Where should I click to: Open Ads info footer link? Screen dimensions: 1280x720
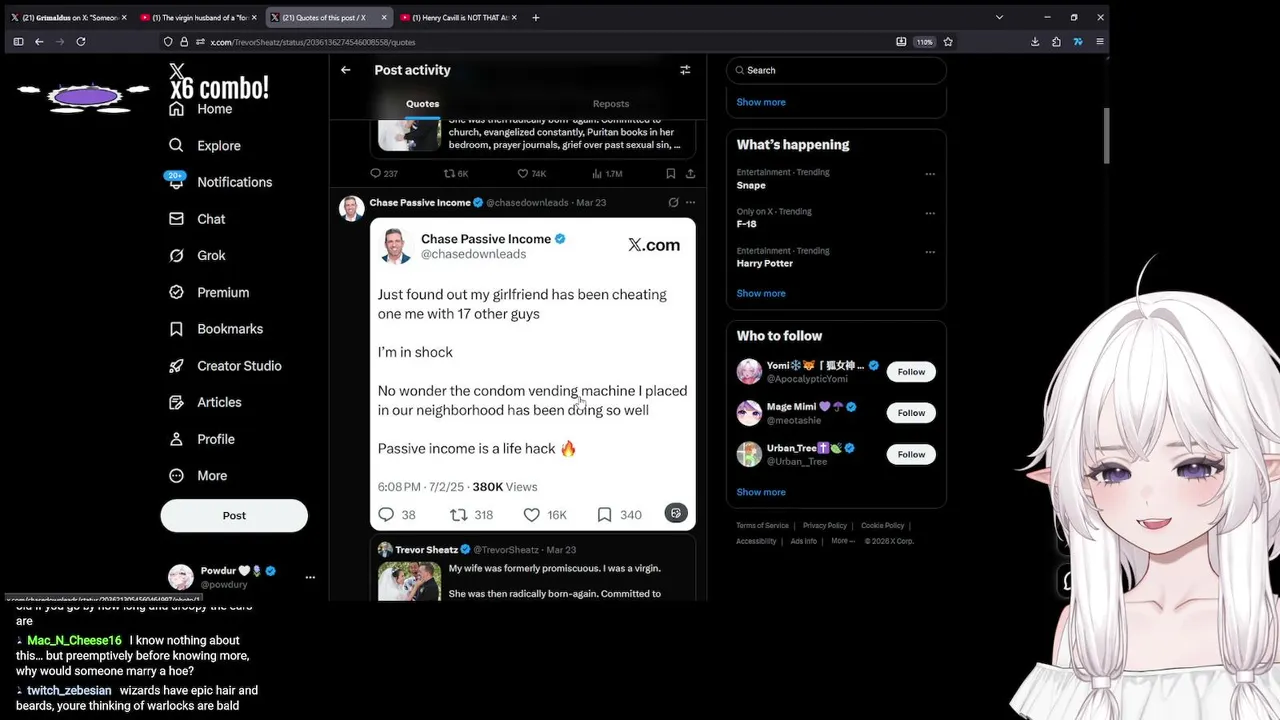803,541
